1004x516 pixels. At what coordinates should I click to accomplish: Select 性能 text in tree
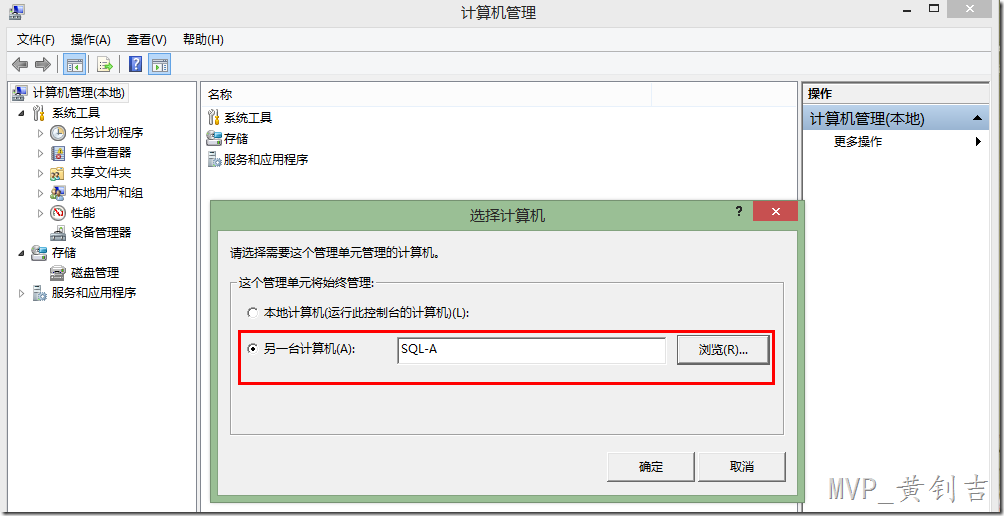[83, 213]
